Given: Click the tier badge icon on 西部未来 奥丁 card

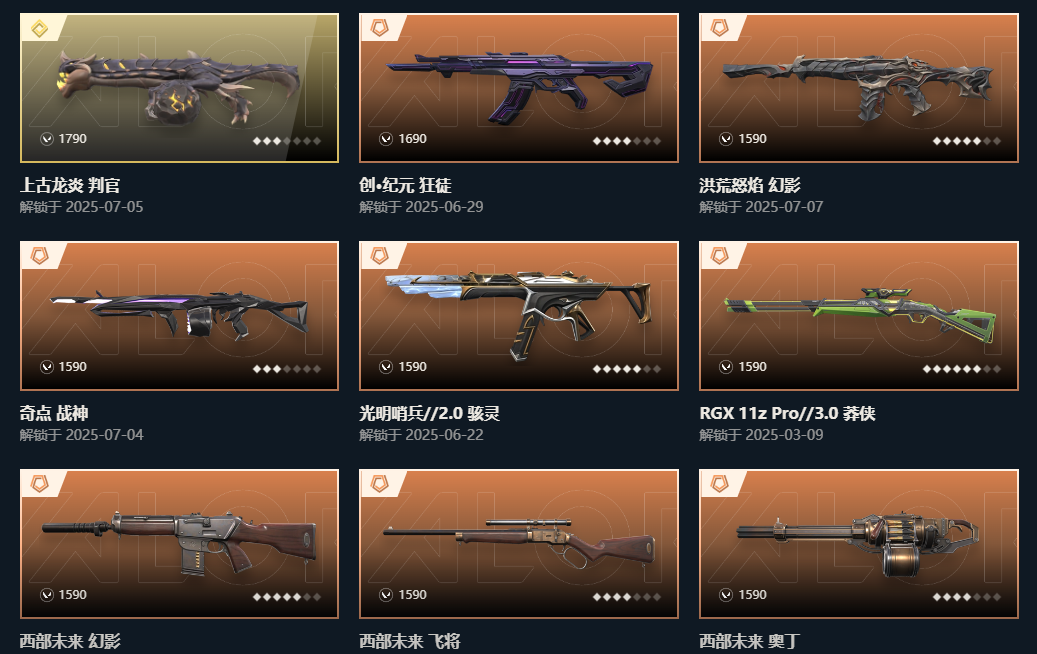Looking at the screenshot, I should (x=720, y=484).
